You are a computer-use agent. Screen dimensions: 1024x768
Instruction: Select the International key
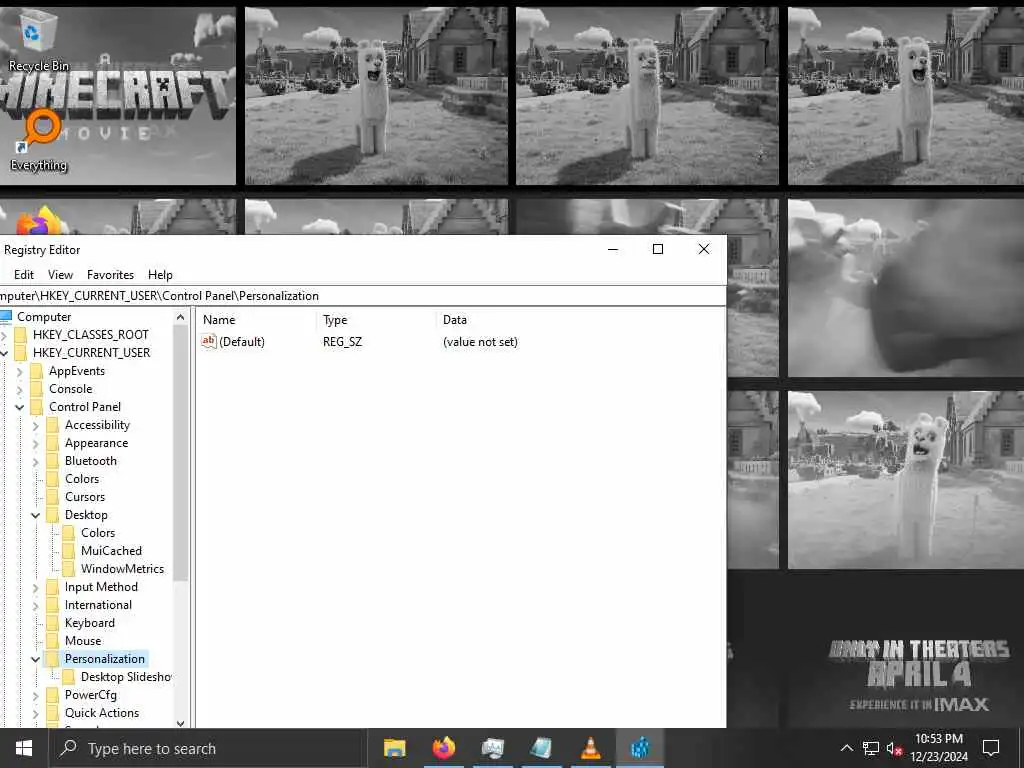pyautogui.click(x=98, y=605)
